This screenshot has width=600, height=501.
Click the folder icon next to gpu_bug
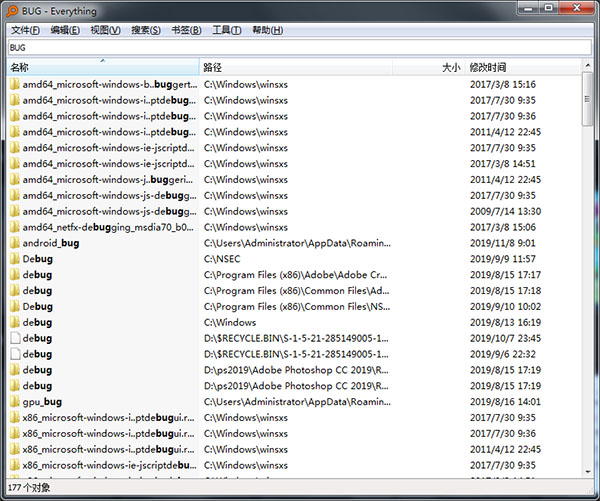(x=14, y=402)
